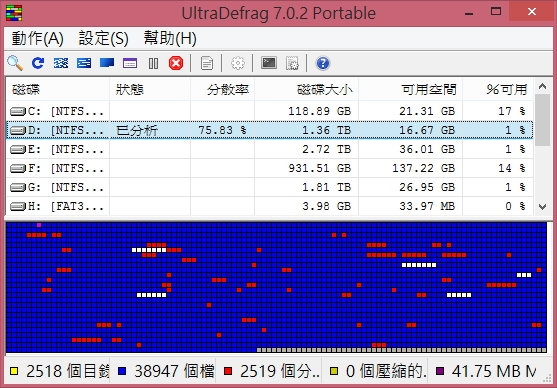The width and height of the screenshot is (557, 388).
Task: Open the settings gear toolbar icon
Action: coord(238,64)
